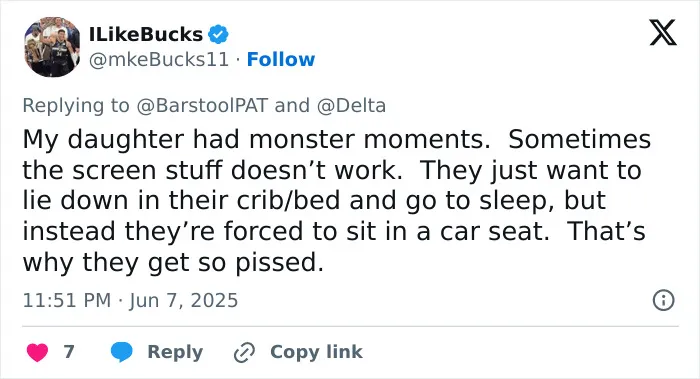The height and width of the screenshot is (379, 700).
Task: Click the Reply text button
Action: pyautogui.click(x=175, y=352)
